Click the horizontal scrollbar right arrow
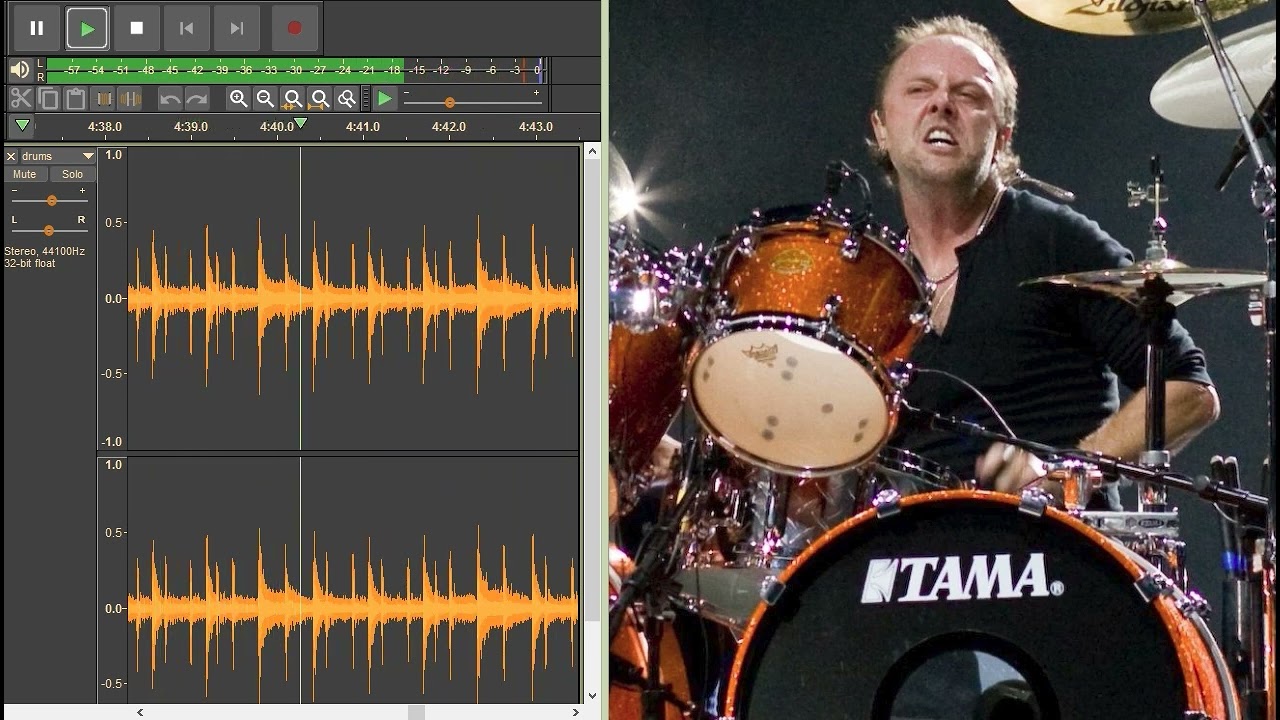This screenshot has width=1280, height=720. click(x=576, y=712)
